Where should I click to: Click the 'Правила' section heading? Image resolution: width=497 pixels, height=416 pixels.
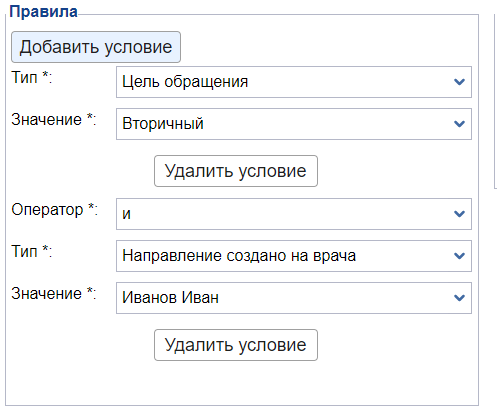coord(43,12)
